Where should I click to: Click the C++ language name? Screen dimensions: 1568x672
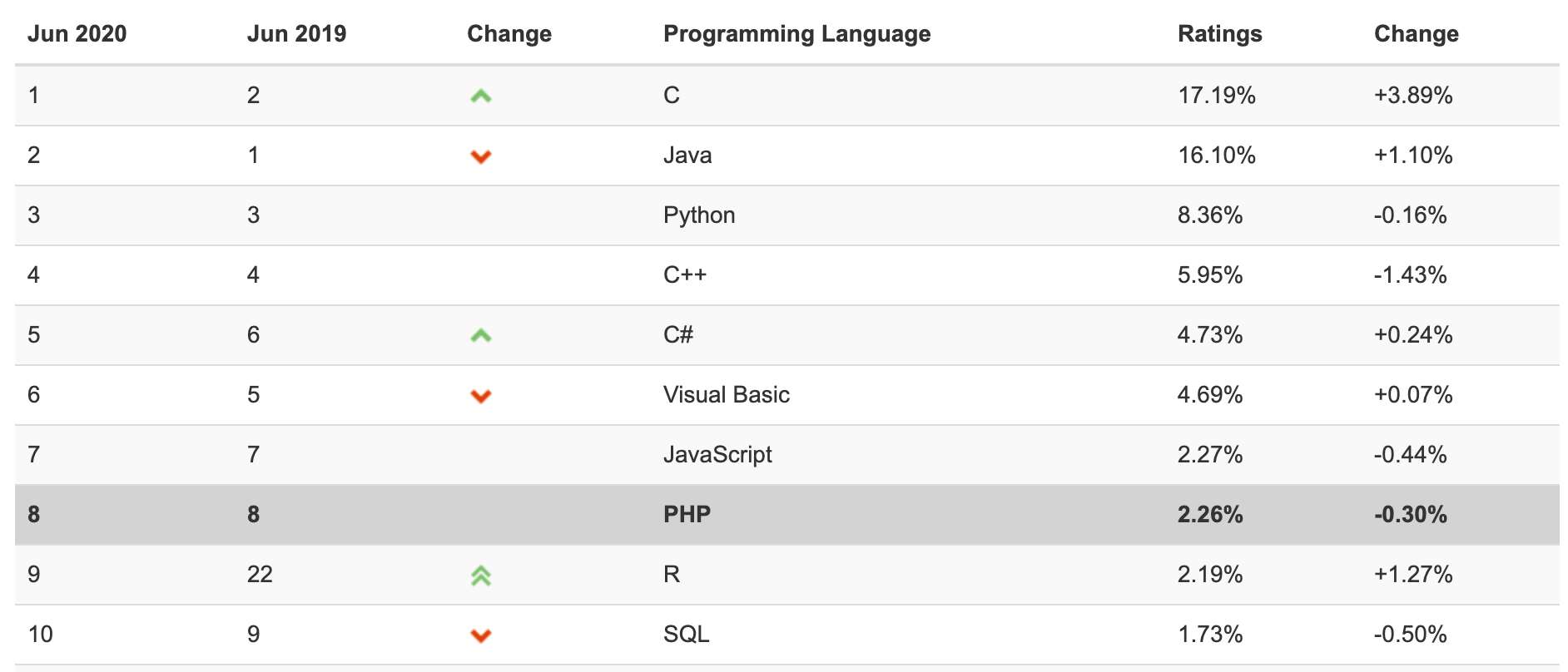click(684, 275)
